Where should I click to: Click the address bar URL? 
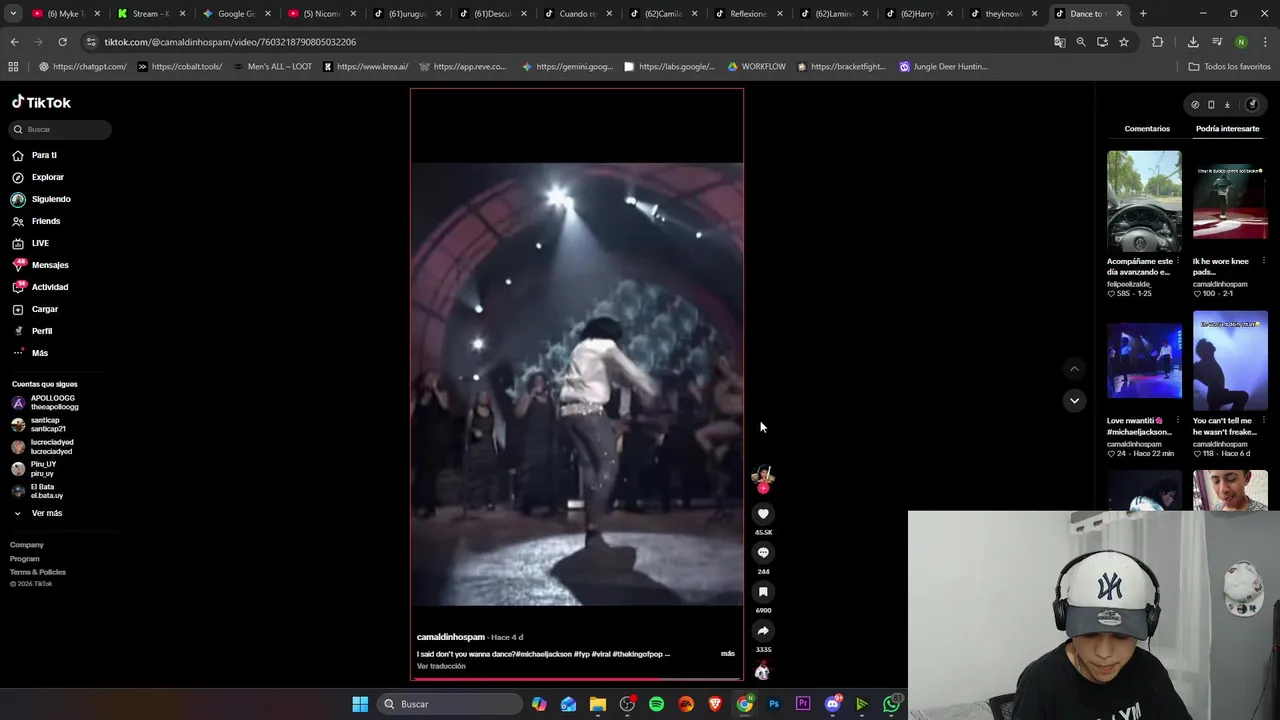tap(230, 42)
